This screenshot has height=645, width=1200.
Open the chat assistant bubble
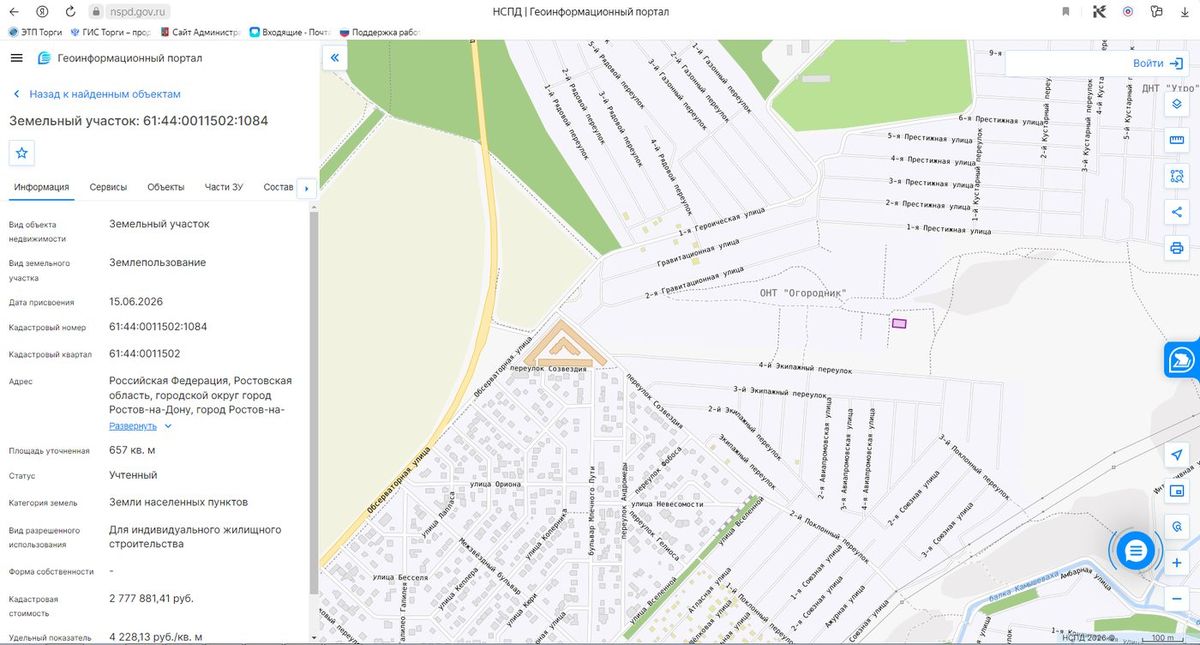click(x=1135, y=550)
